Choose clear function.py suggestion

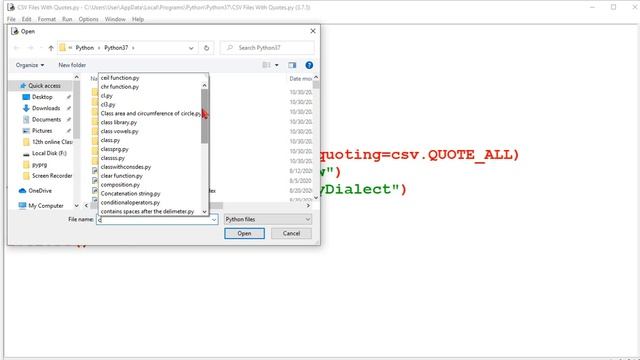coord(122,176)
